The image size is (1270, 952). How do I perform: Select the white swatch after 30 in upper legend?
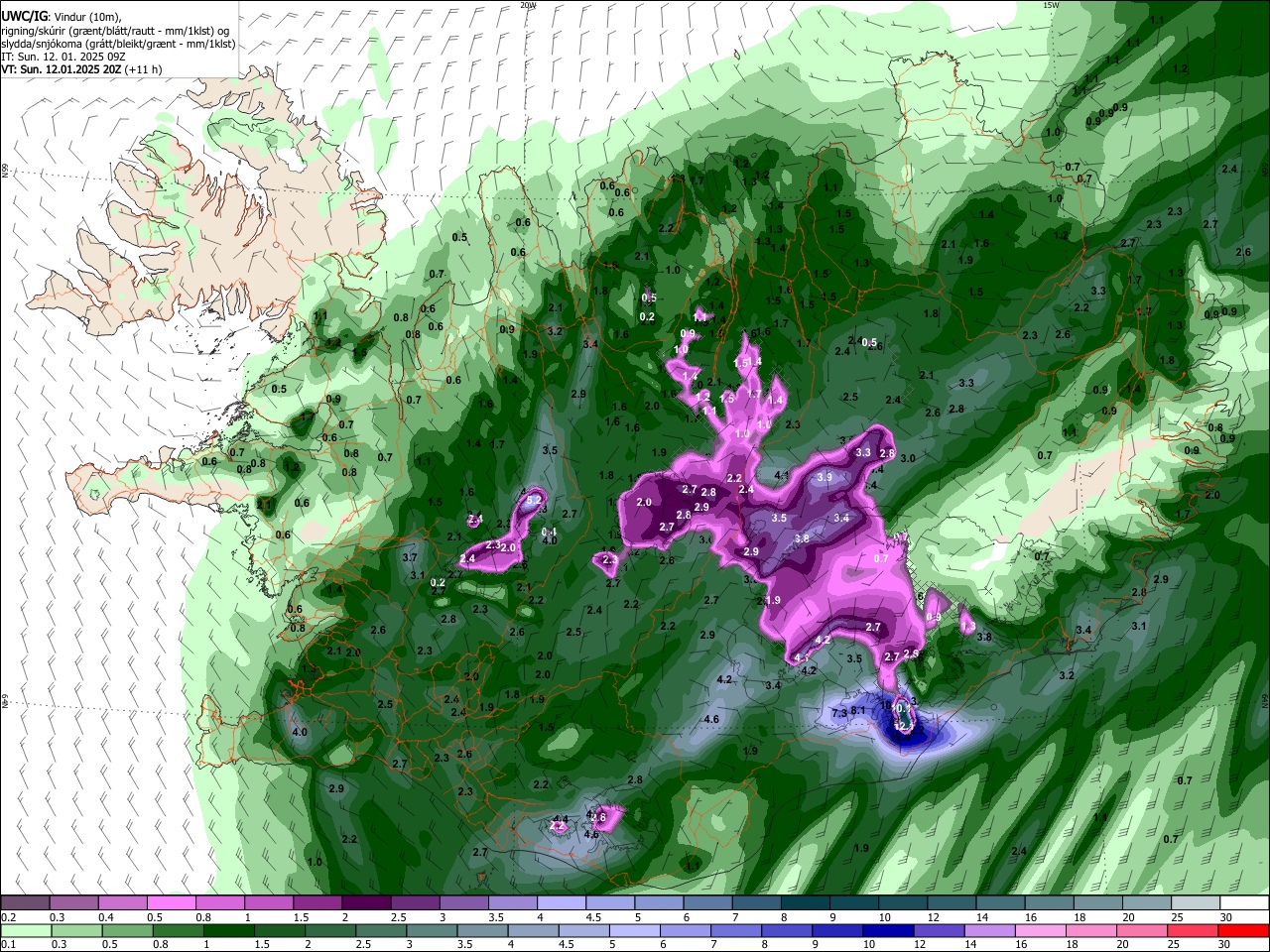pyautogui.click(x=1244, y=903)
